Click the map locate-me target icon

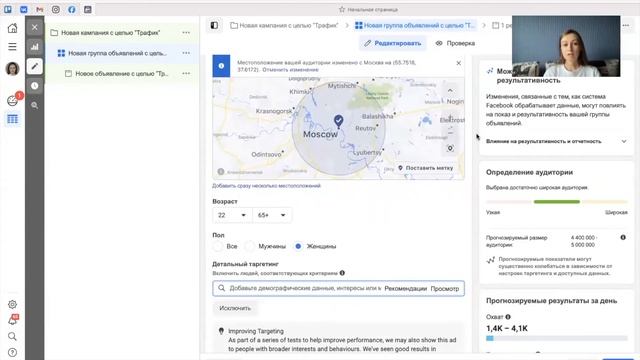click(x=450, y=148)
